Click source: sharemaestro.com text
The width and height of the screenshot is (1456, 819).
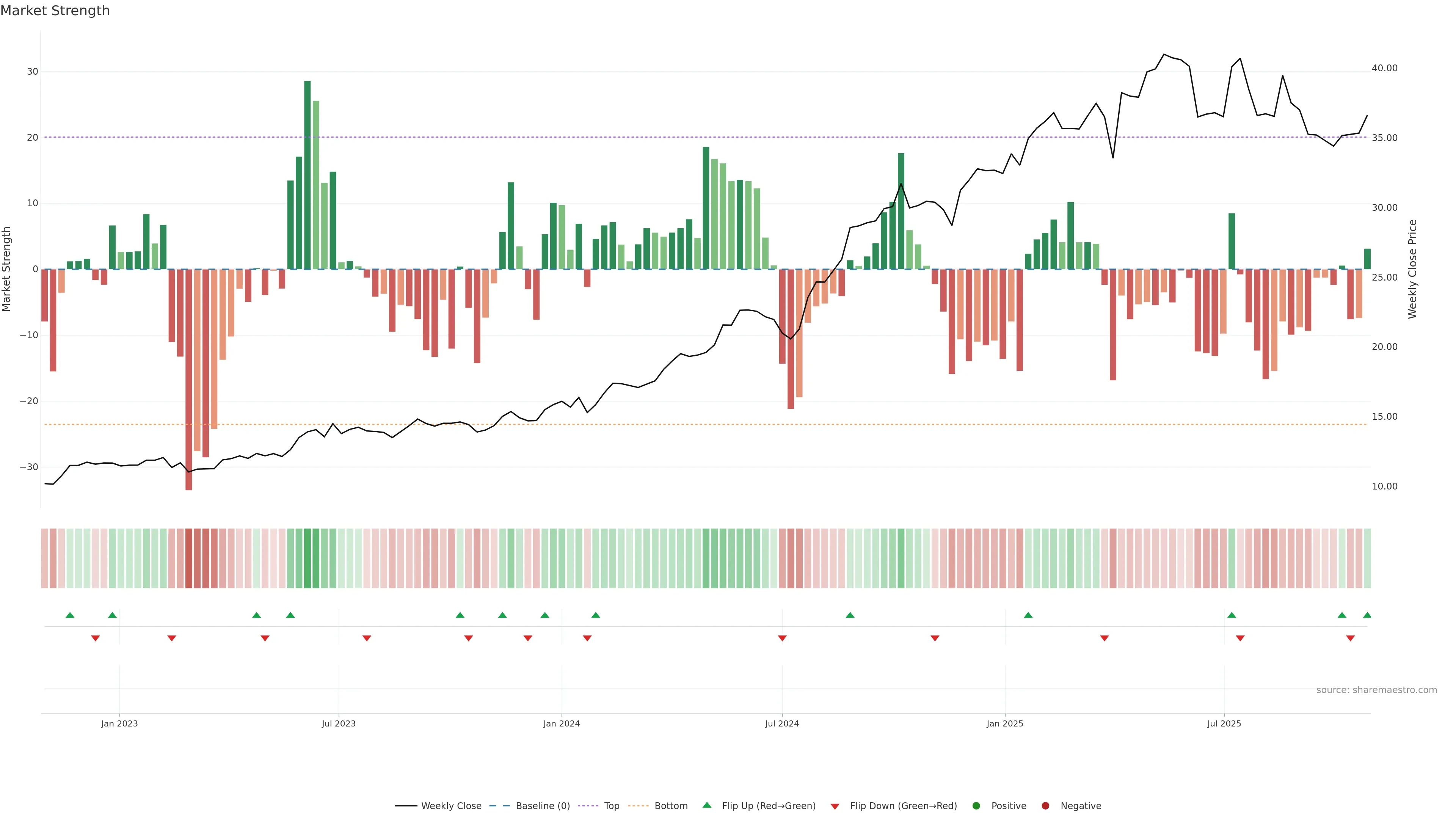1376,690
